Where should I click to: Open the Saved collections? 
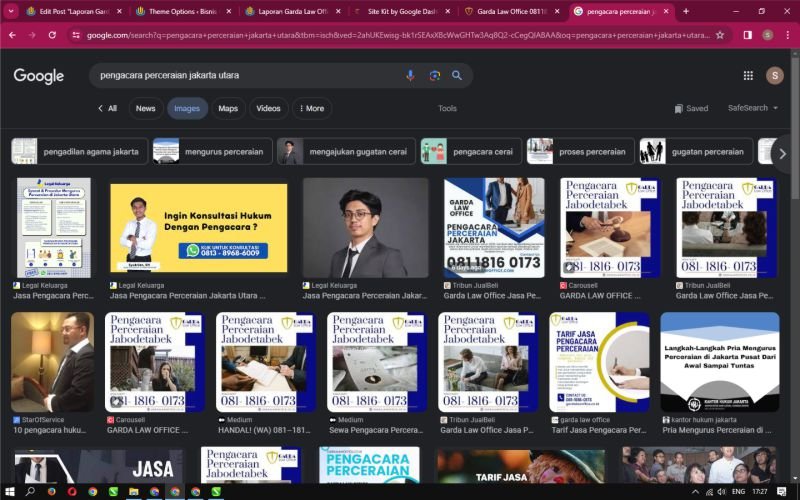691,108
